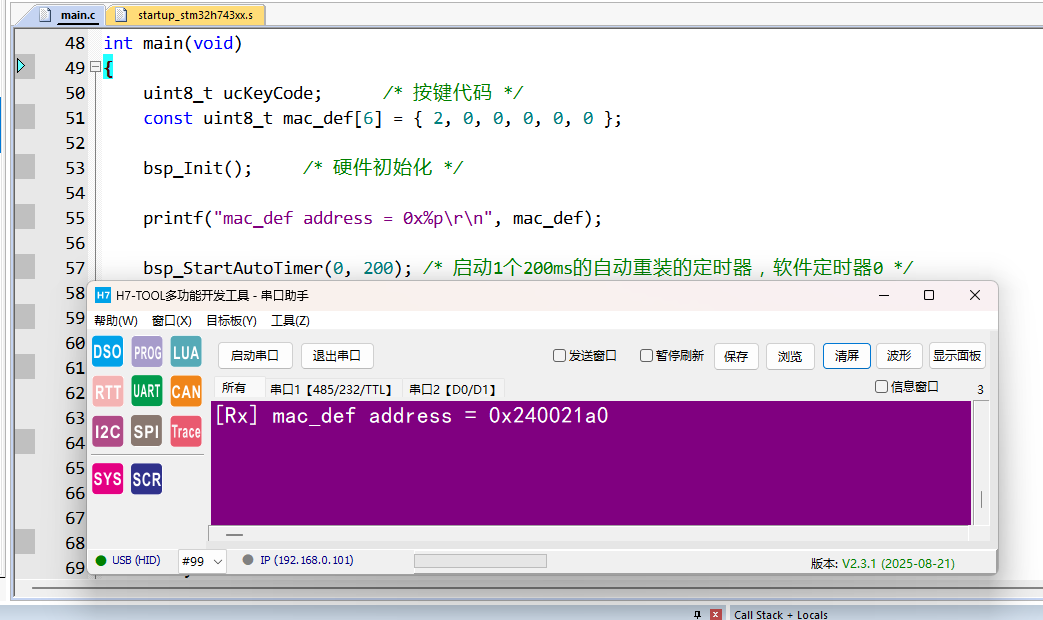Open the 帮助(W) menu
Screen dimensions: 1043x620
[x=116, y=321]
